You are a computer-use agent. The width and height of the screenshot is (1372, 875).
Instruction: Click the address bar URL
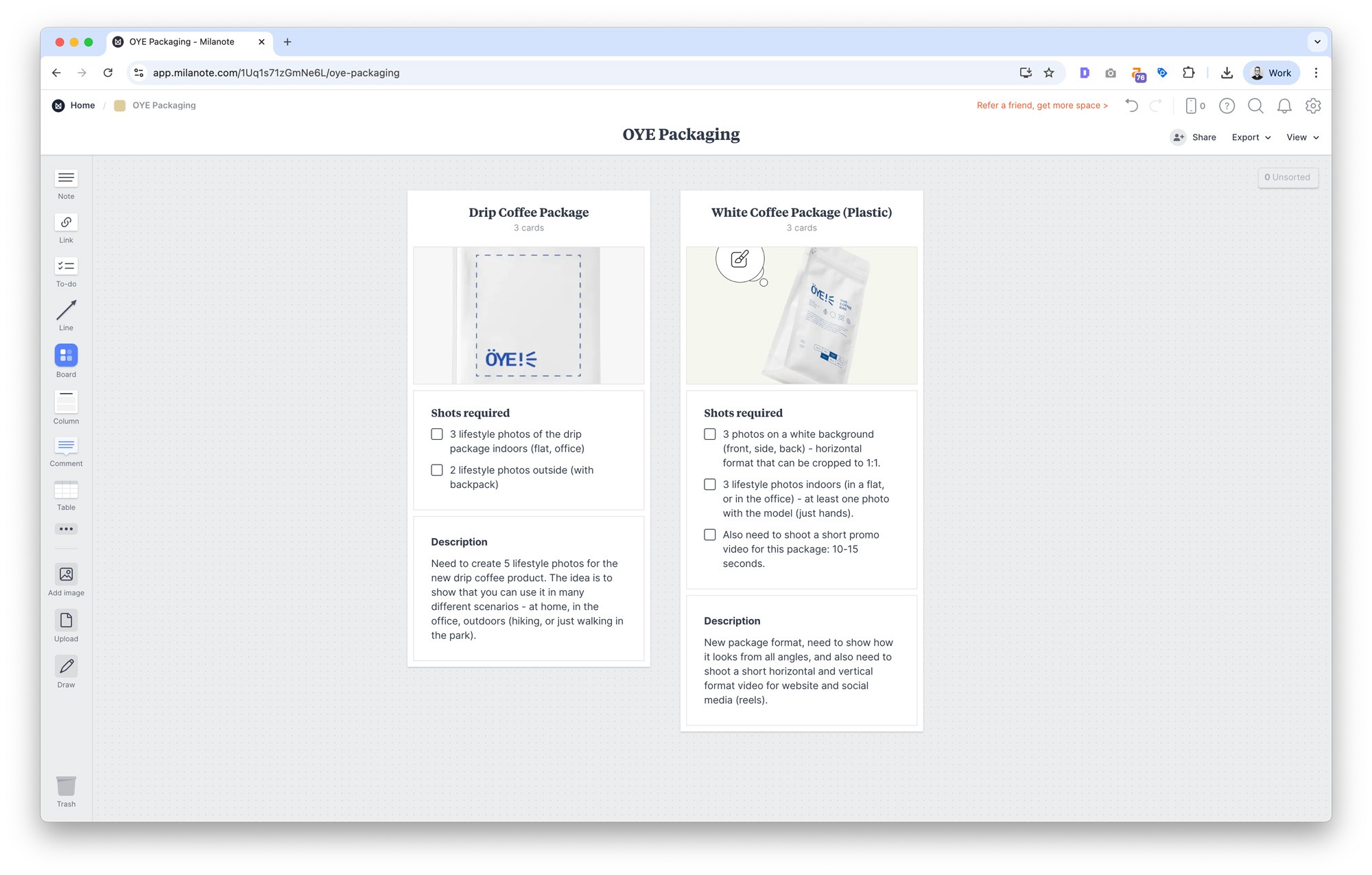pos(276,73)
